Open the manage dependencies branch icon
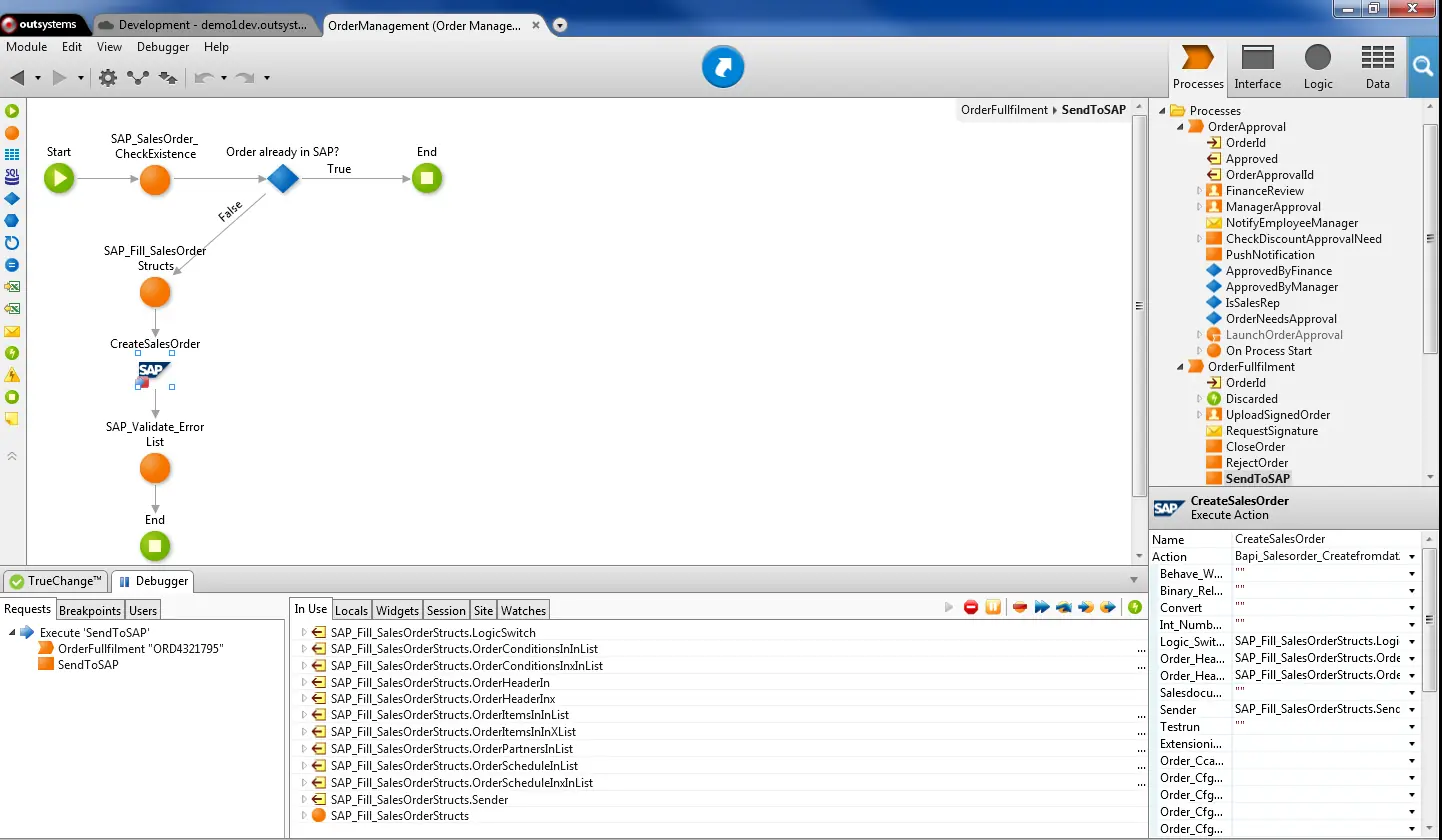 138,77
